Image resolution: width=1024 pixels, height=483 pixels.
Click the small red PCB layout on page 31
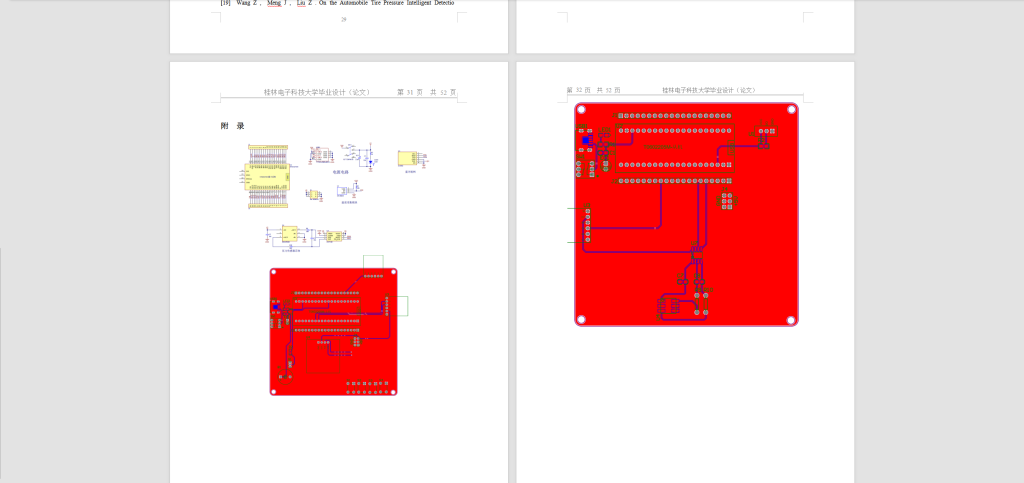(x=334, y=331)
